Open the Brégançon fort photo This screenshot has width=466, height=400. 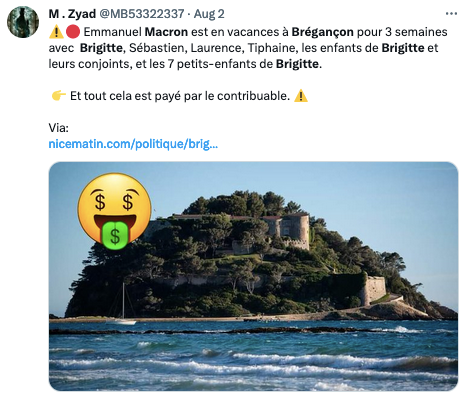253,276
